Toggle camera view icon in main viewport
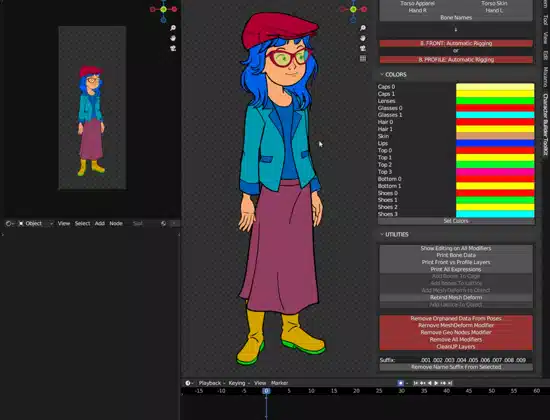The image size is (550, 420). tap(363, 48)
